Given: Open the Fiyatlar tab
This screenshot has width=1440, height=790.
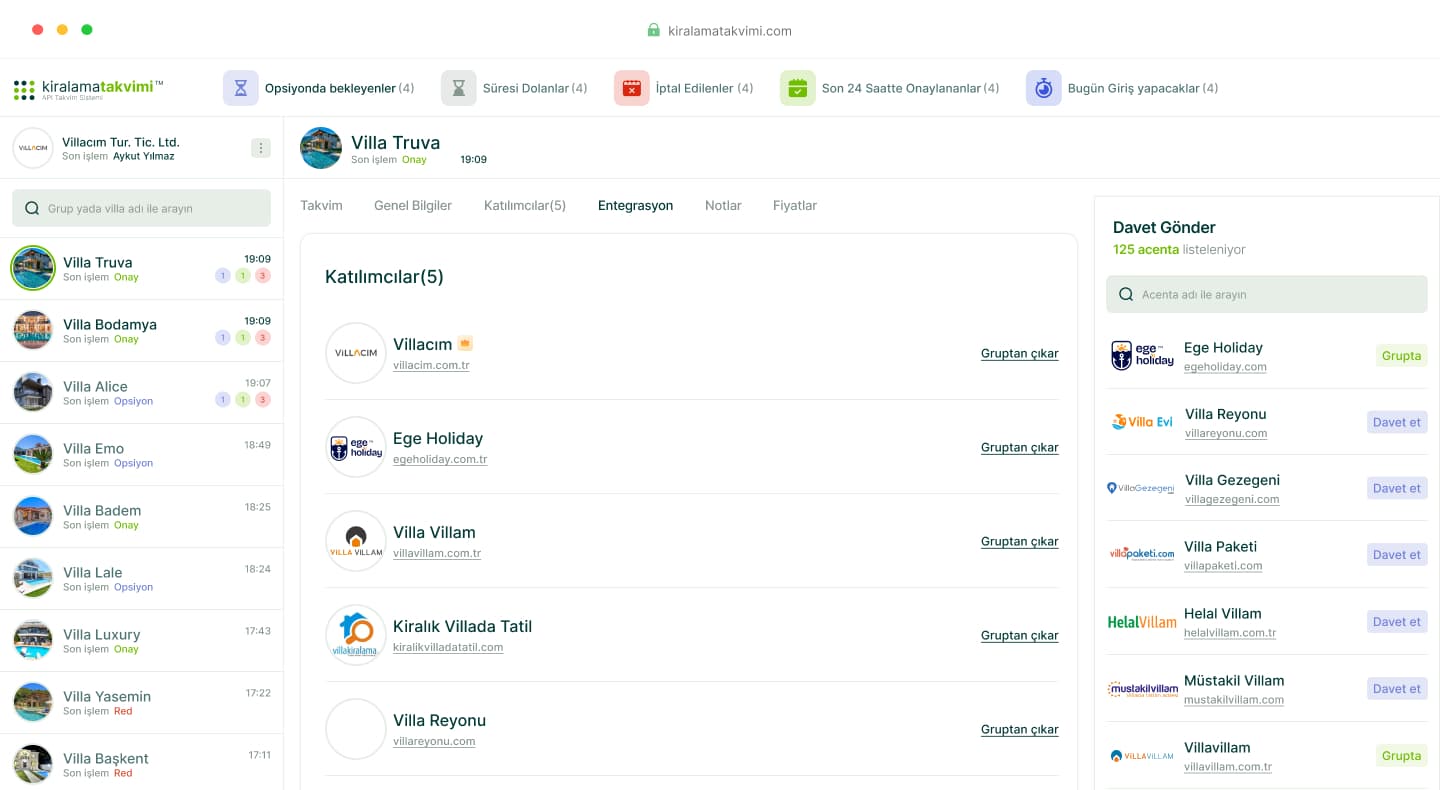Looking at the screenshot, I should tap(794, 206).
